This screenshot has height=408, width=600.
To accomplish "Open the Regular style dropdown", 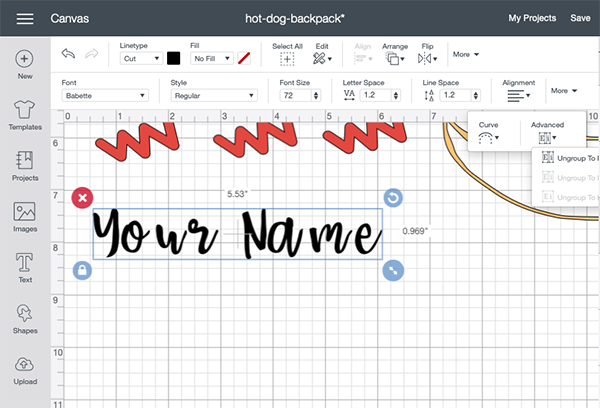I will click(214, 95).
